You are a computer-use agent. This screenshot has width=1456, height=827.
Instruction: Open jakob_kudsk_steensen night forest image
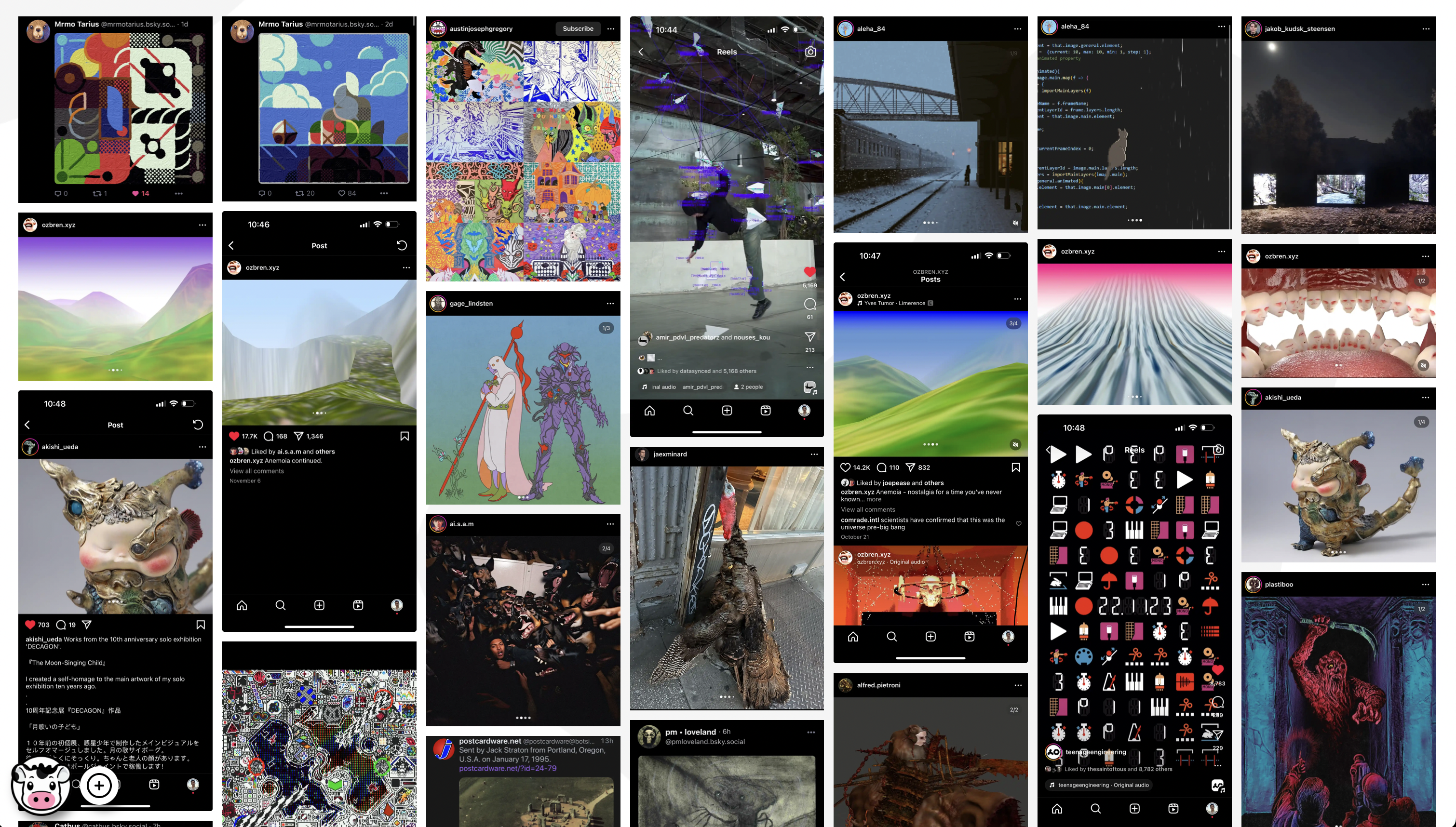click(1338, 137)
